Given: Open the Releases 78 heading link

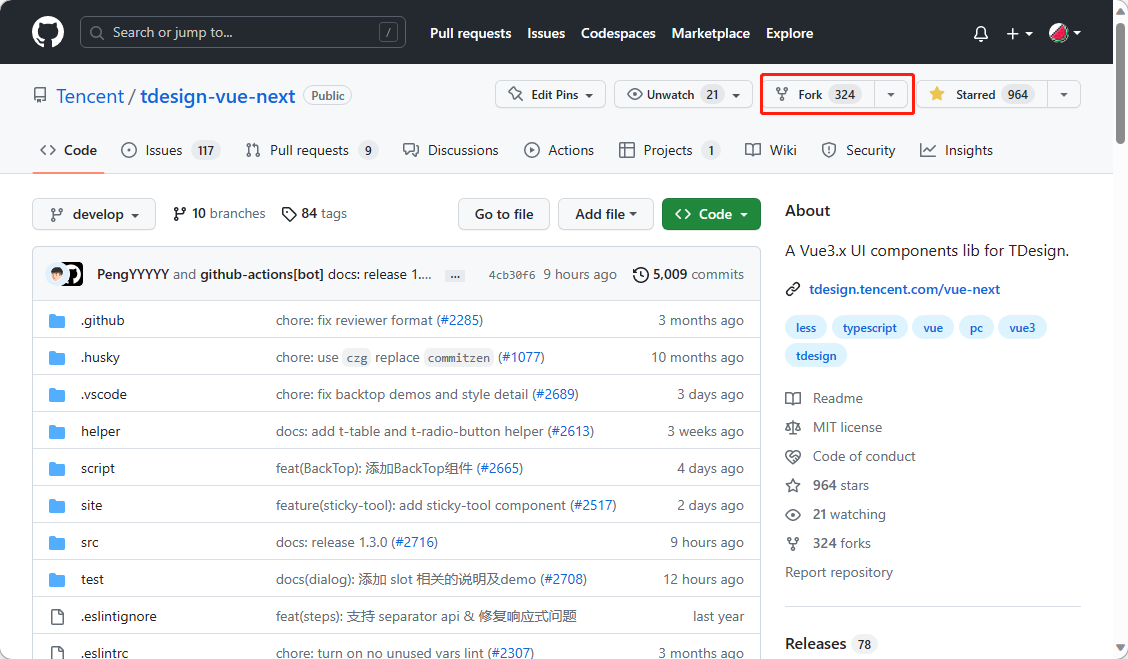Looking at the screenshot, I should [831, 644].
